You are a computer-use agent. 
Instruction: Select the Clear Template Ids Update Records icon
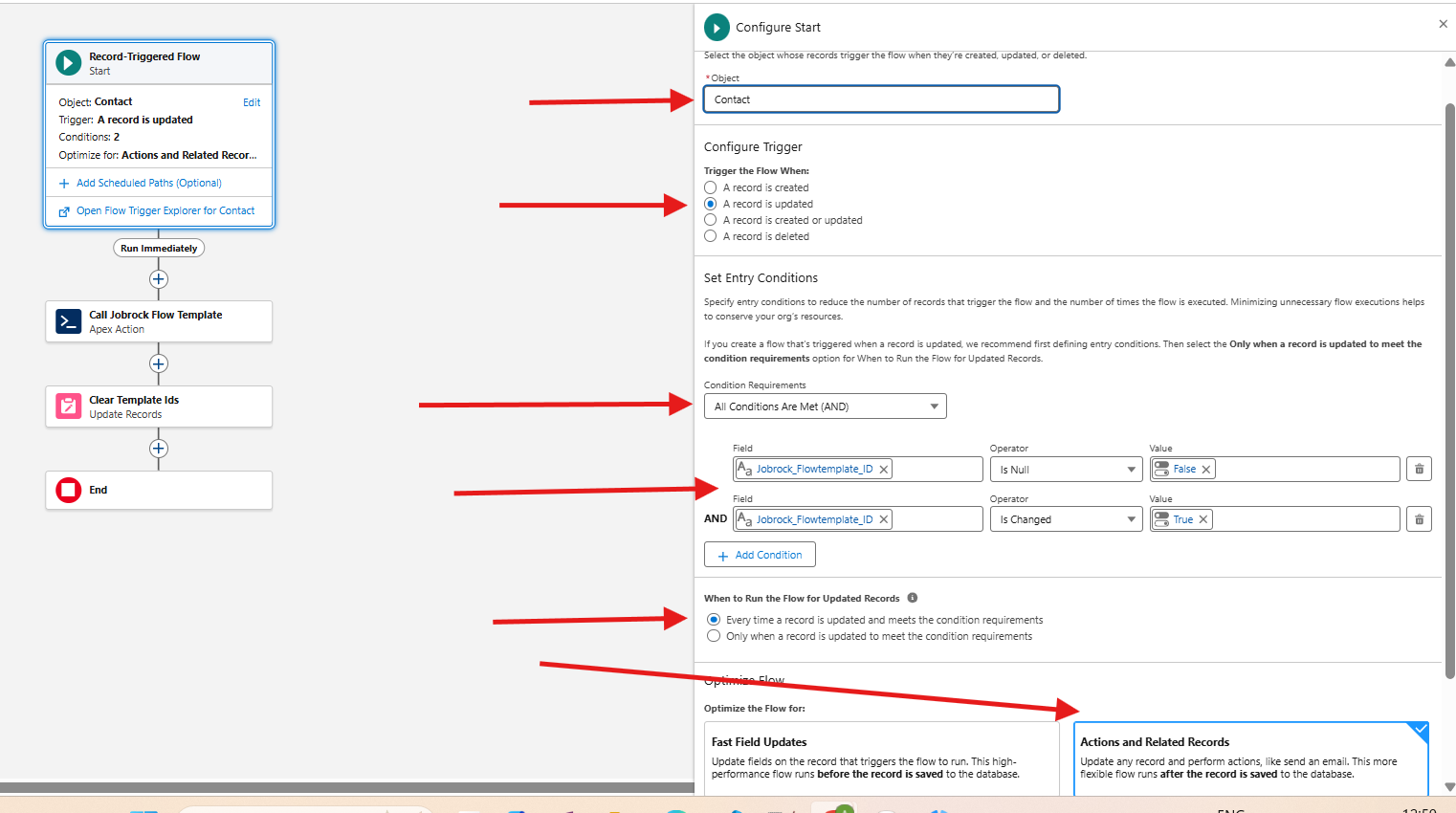(68, 406)
